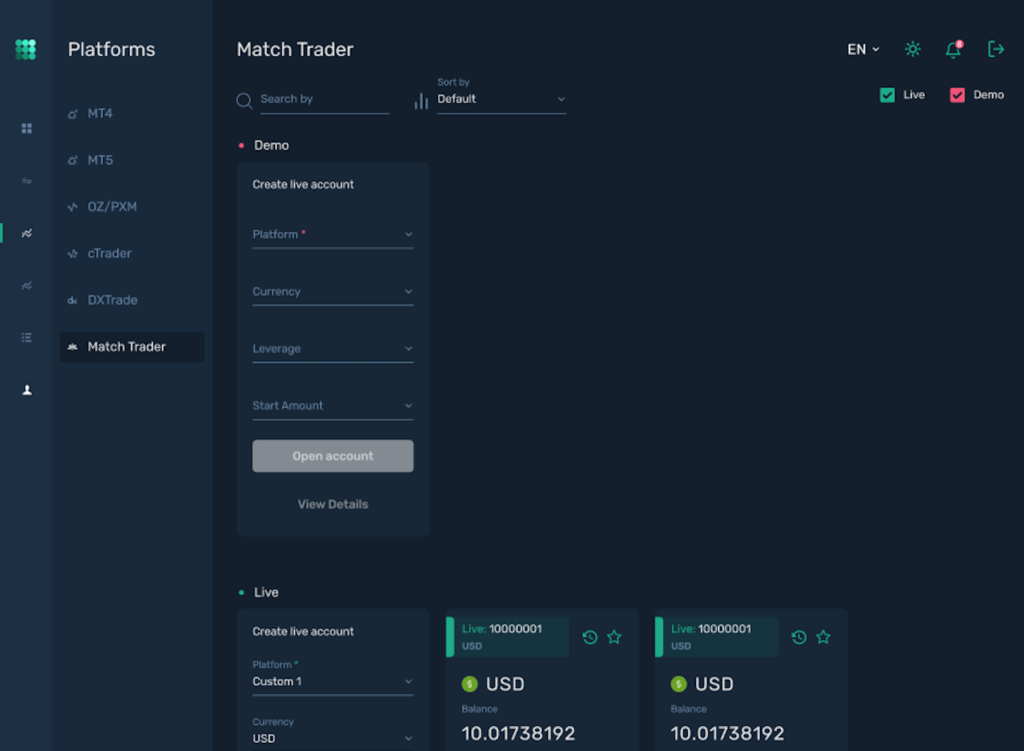Screen dimensions: 1024x751
Task: Open cTrader platform menu item
Action: coord(109,254)
